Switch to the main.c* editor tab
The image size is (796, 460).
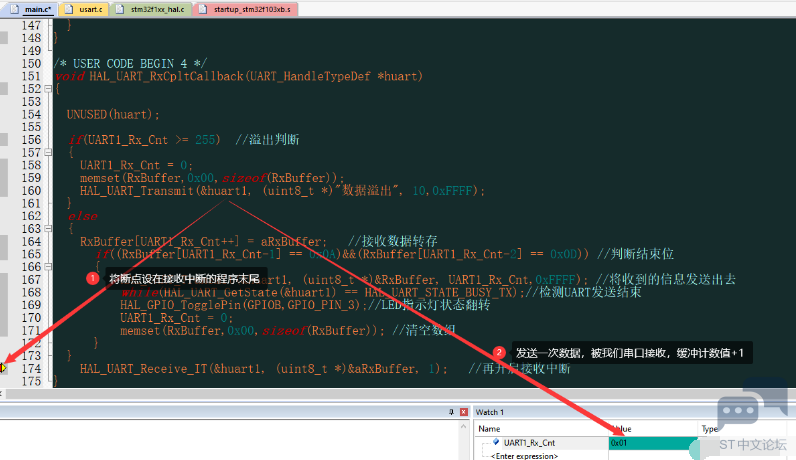[x=31, y=9]
